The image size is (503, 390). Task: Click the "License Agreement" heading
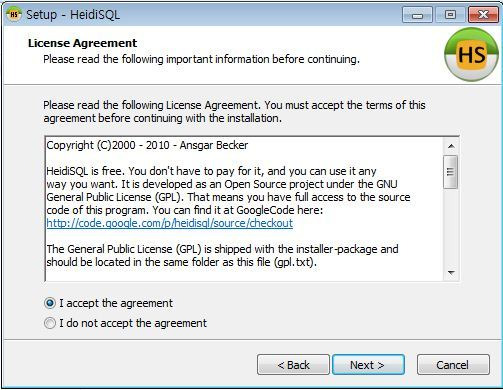(82, 43)
